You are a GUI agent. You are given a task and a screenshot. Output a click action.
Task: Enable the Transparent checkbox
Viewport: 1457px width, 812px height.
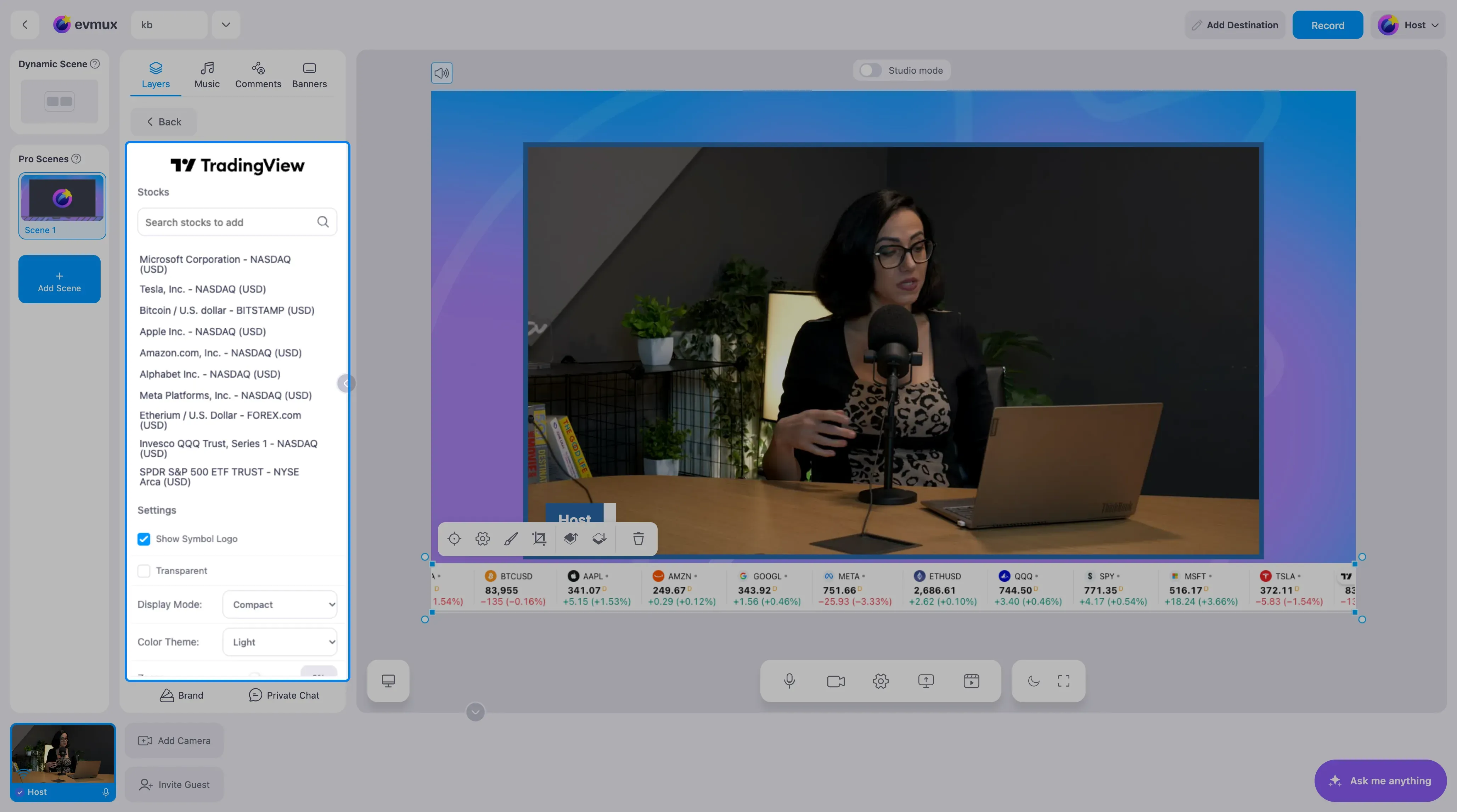[144, 570]
